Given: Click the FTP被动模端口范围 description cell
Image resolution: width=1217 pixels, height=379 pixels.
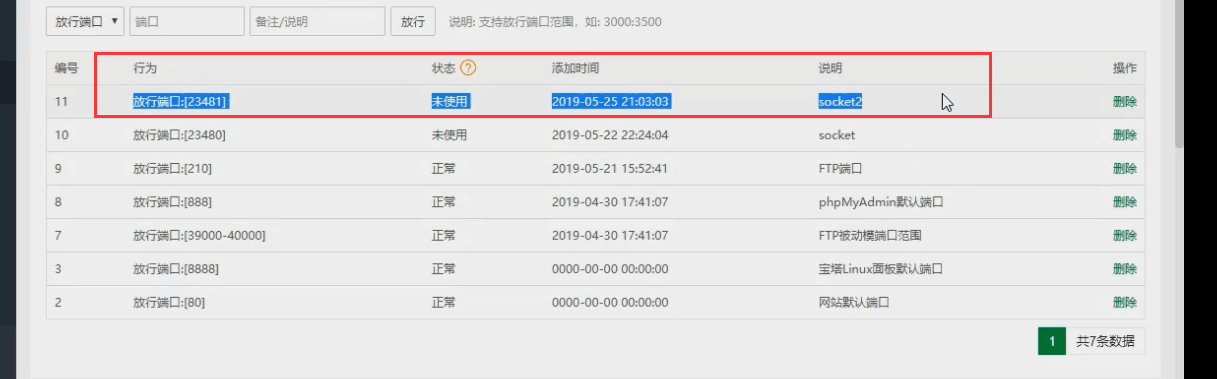Looking at the screenshot, I should [x=870, y=235].
